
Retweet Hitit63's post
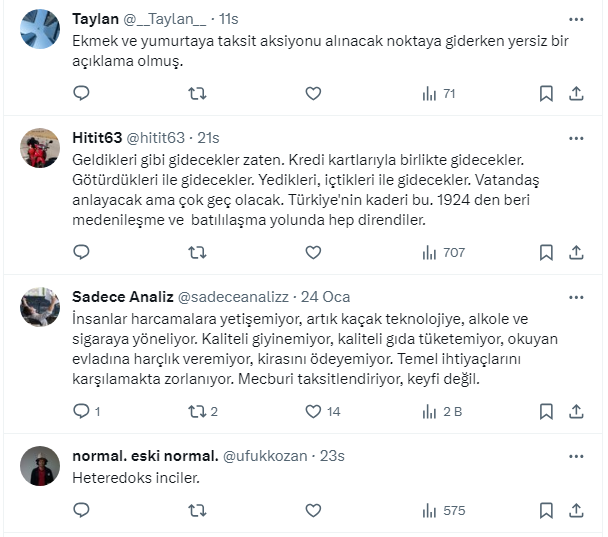pos(198,253)
